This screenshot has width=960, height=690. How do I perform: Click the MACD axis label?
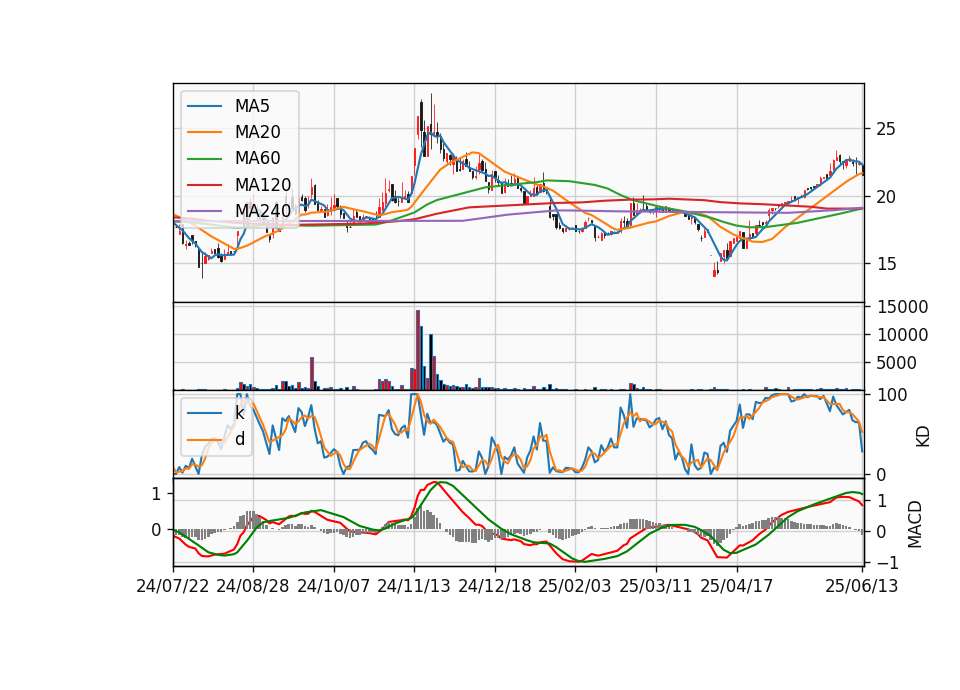pos(915,525)
